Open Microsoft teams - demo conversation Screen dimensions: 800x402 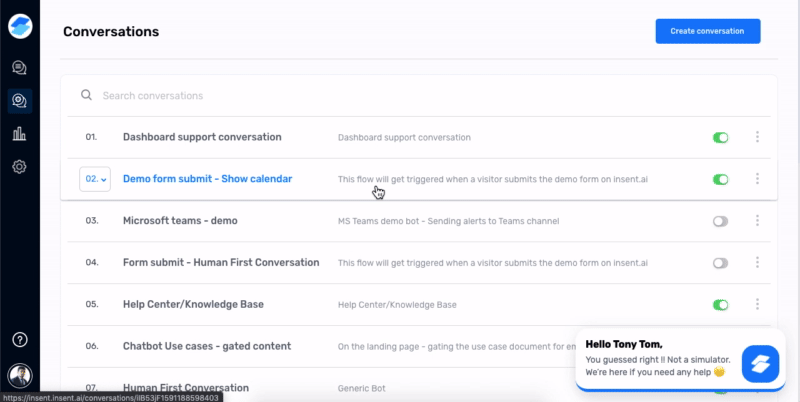point(180,221)
